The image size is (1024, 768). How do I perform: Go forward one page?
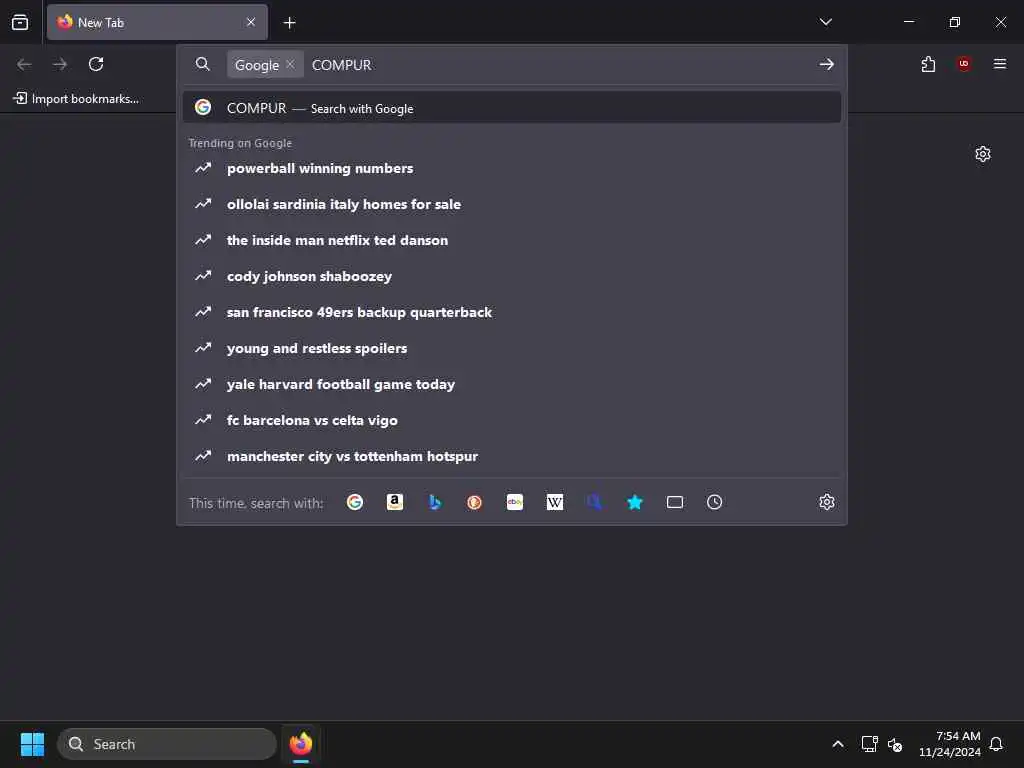(60, 64)
